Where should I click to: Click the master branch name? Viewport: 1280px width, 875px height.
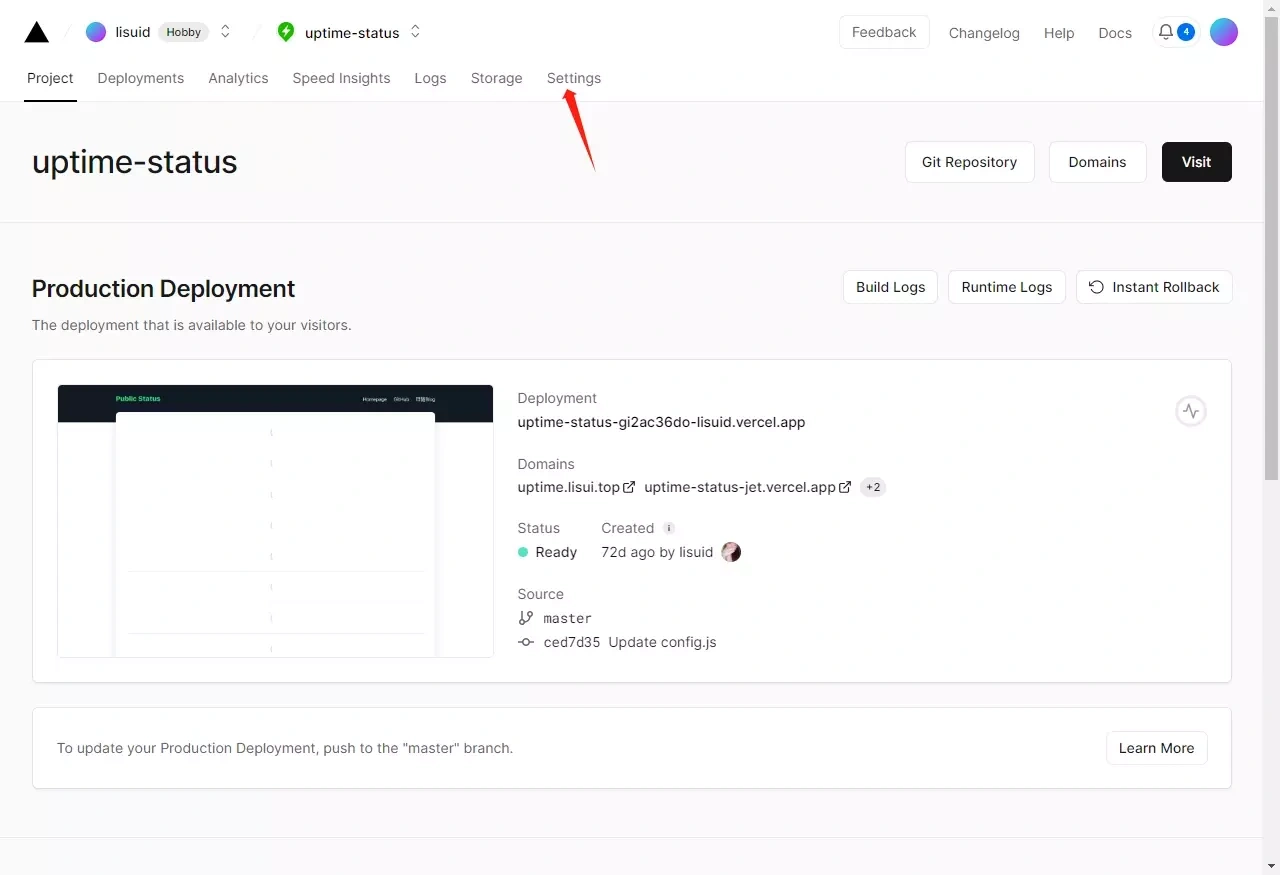(567, 618)
